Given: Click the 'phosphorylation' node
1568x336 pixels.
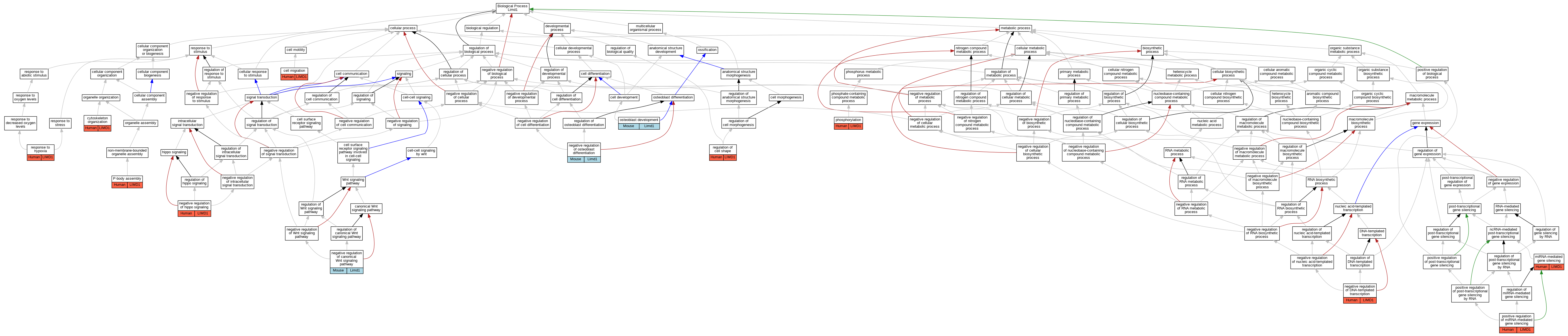Looking at the screenshot, I should click(x=848, y=123).
